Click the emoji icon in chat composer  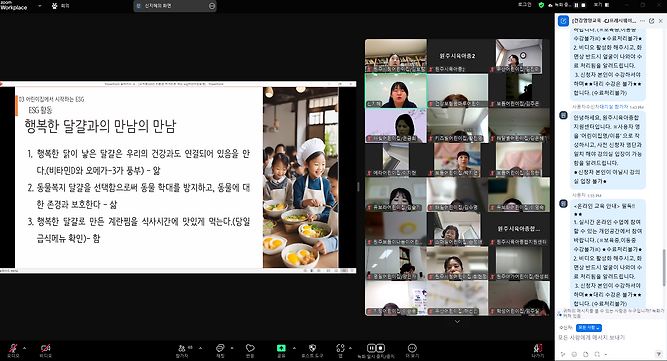point(574,354)
